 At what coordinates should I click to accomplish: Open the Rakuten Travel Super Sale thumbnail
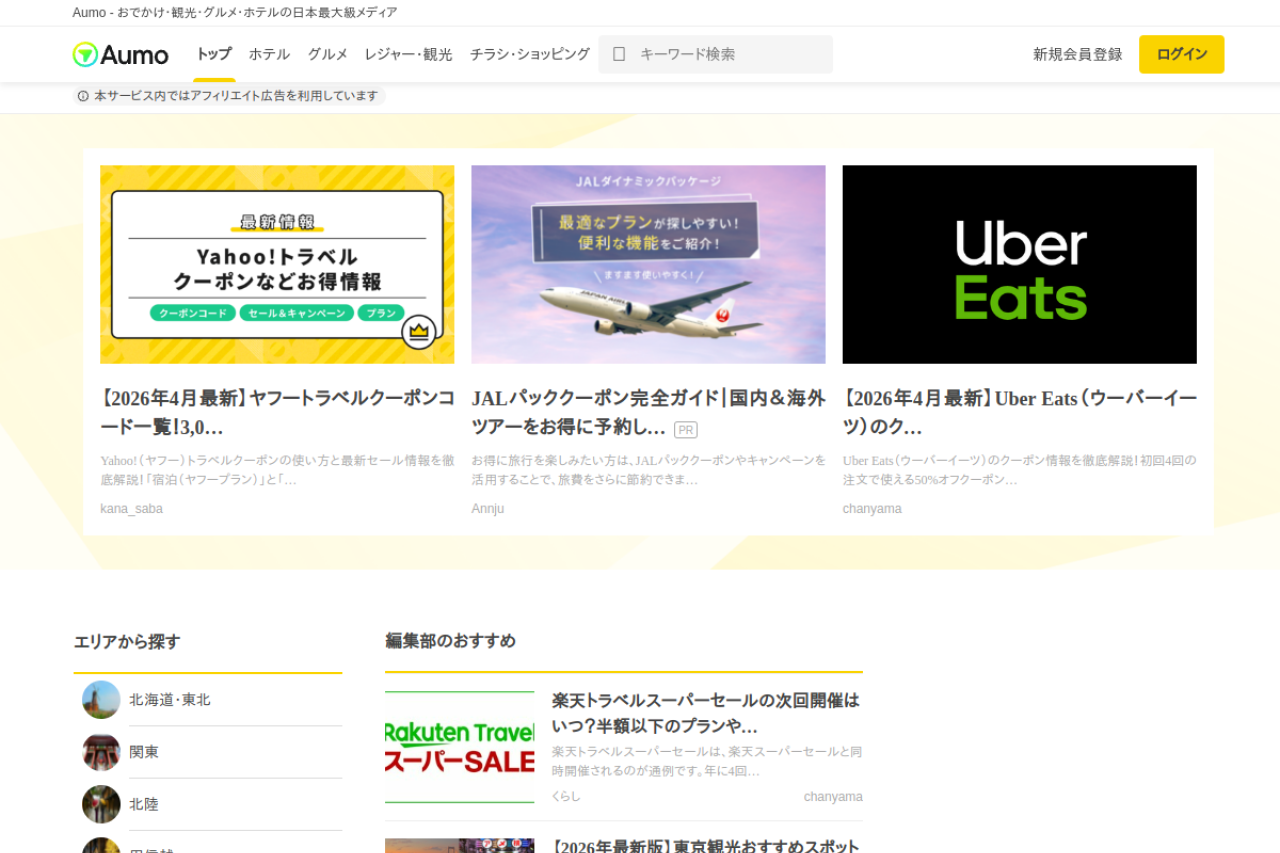click(x=460, y=747)
